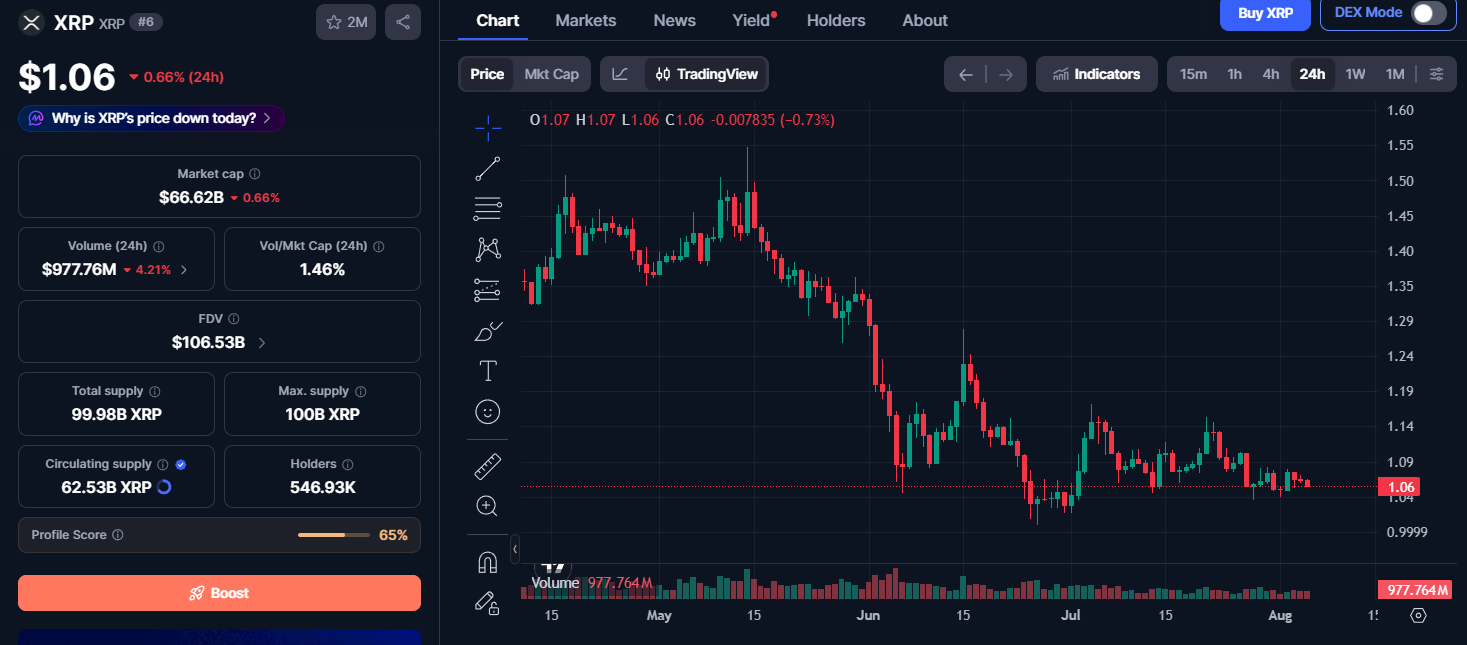Click the circulating supply verified badge
This screenshot has width=1467, height=645.
pyautogui.click(x=181, y=465)
